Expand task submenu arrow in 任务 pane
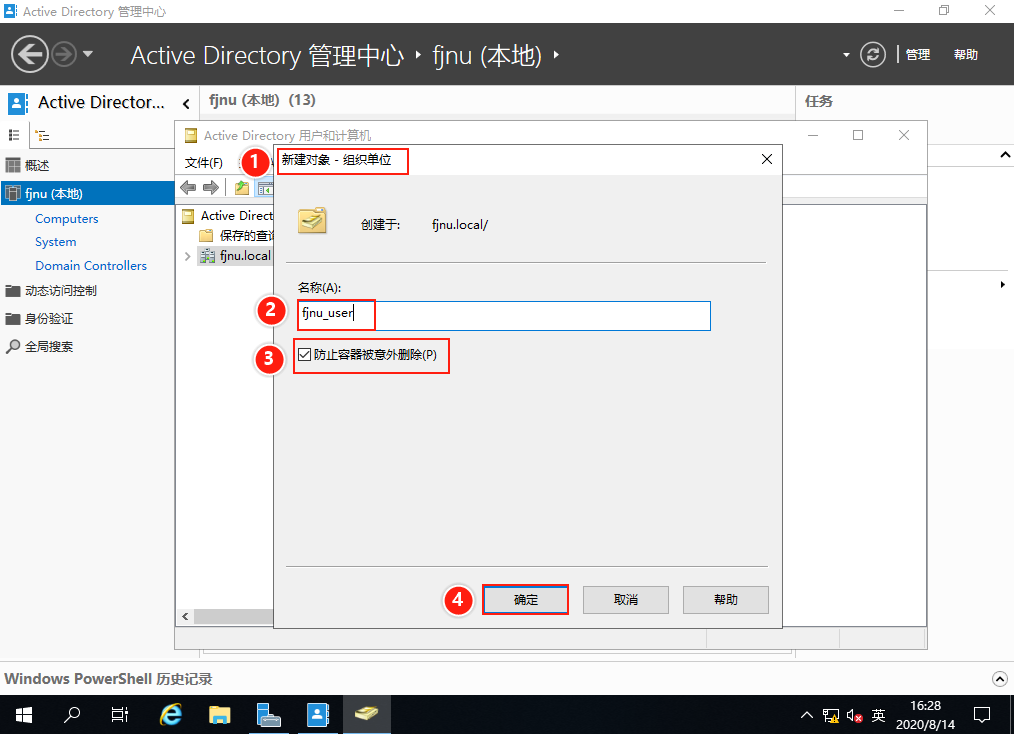Viewport: 1014px width, 734px height. pyautogui.click(x=1002, y=285)
